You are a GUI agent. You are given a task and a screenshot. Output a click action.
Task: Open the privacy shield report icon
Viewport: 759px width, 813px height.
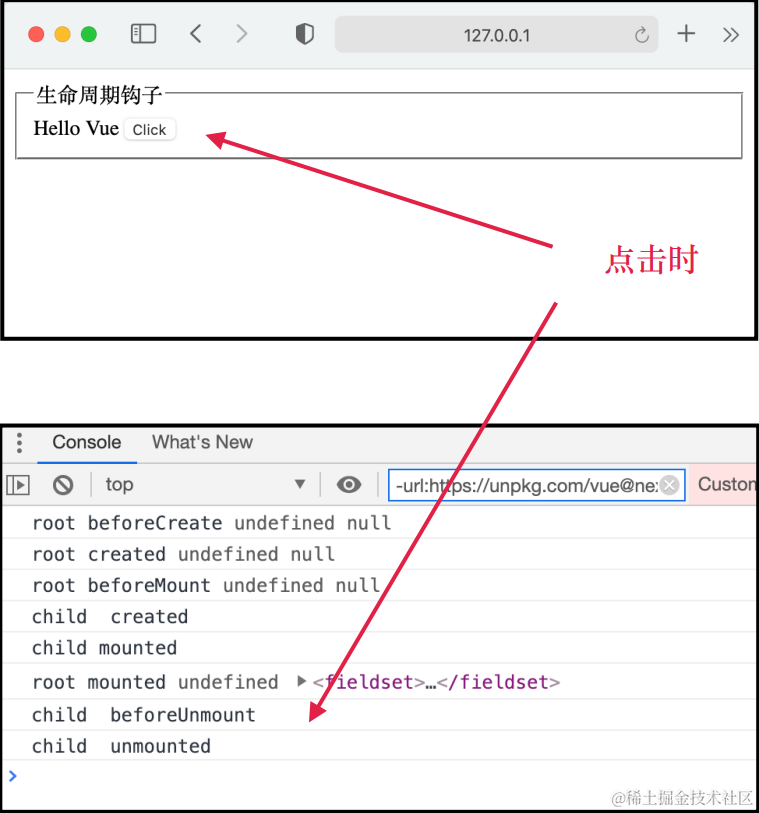click(304, 34)
